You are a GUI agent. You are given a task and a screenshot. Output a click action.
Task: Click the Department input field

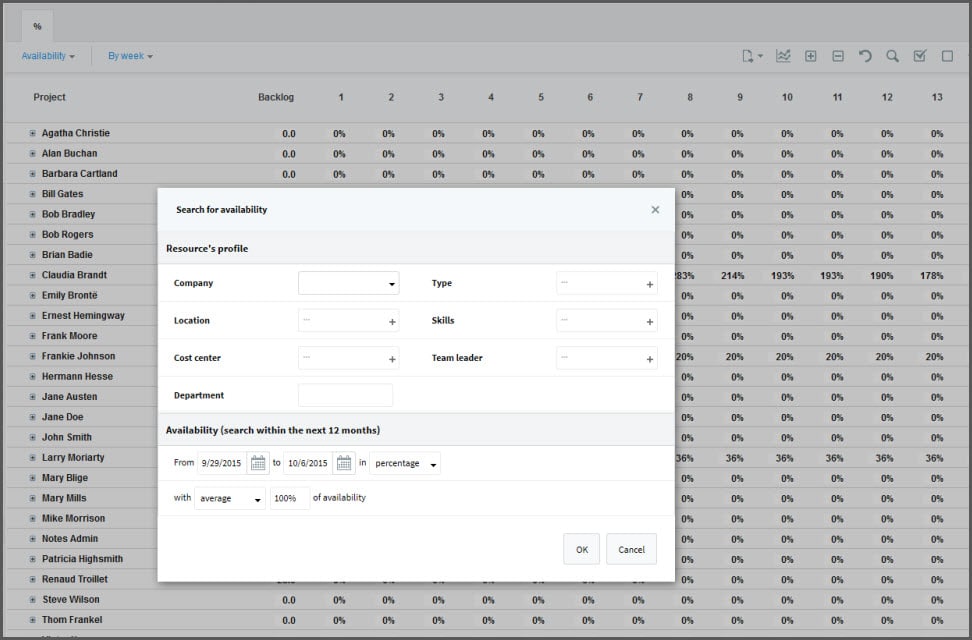pos(345,395)
